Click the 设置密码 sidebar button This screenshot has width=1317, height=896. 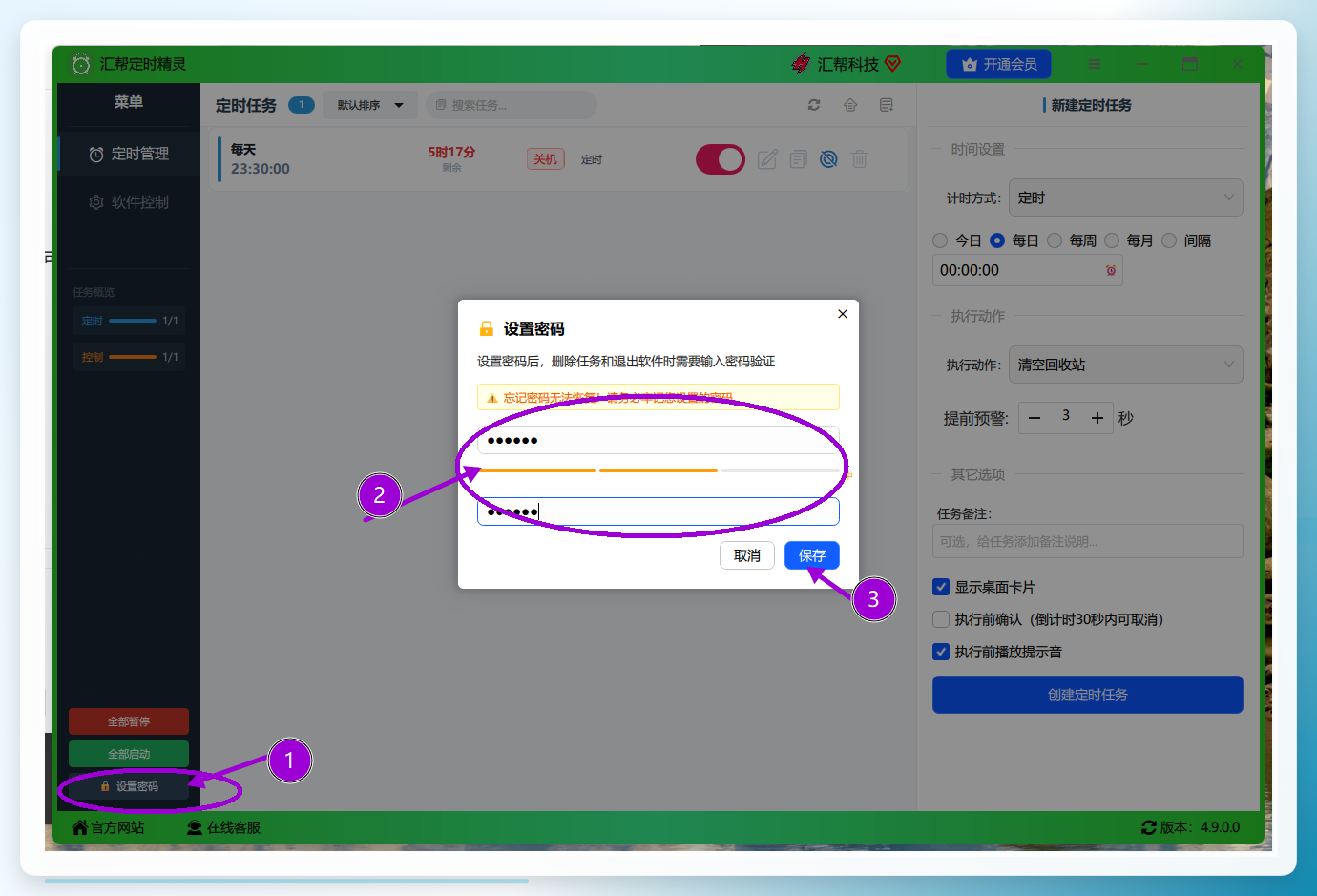point(129,786)
